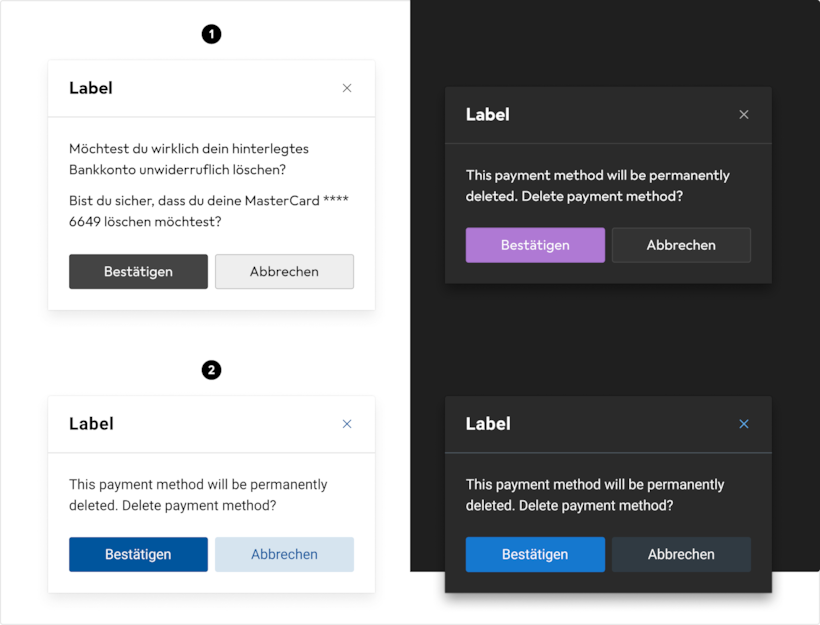The width and height of the screenshot is (820, 625).
Task: Click blue X in light blue-themed dialog
Action: 347,424
